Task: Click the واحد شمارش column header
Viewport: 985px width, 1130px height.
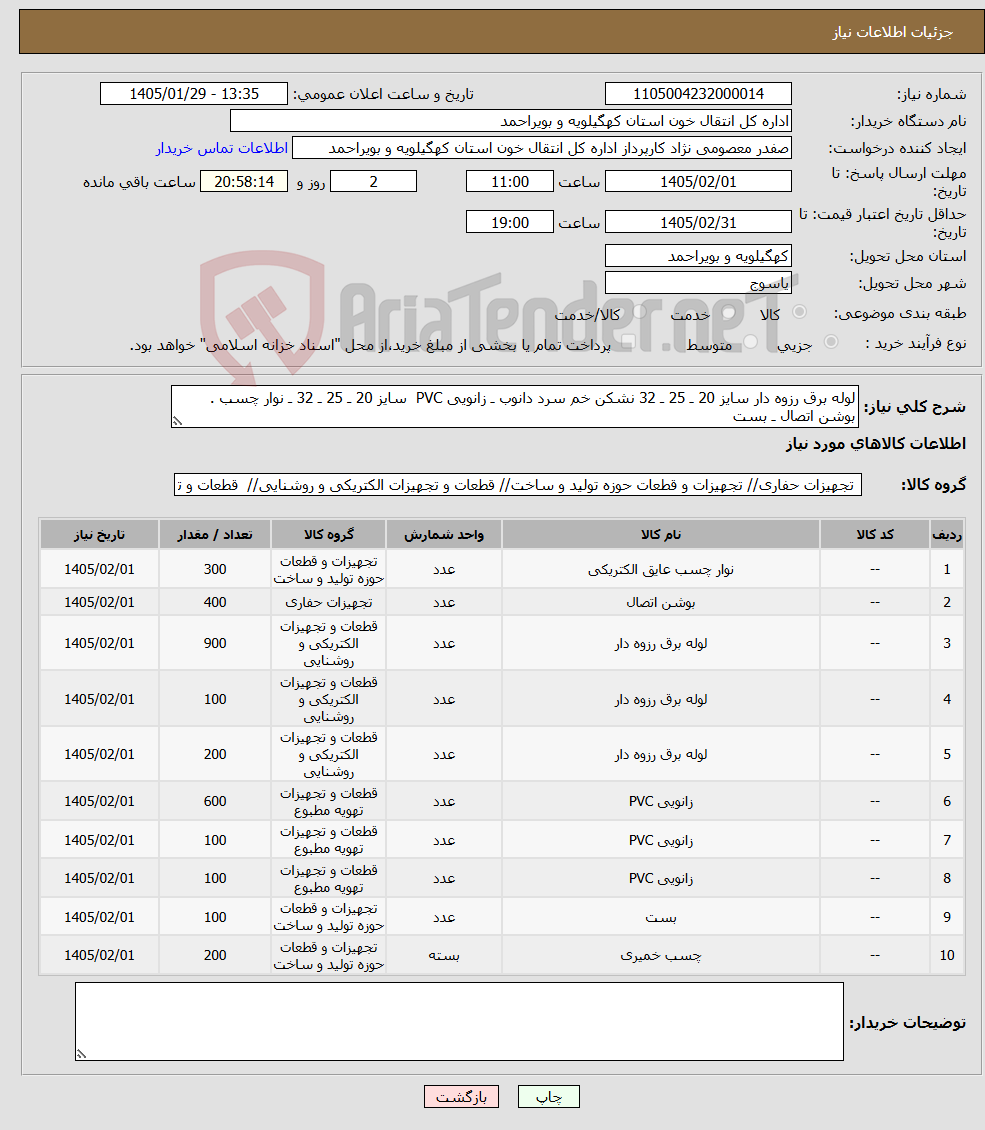Action: point(444,535)
